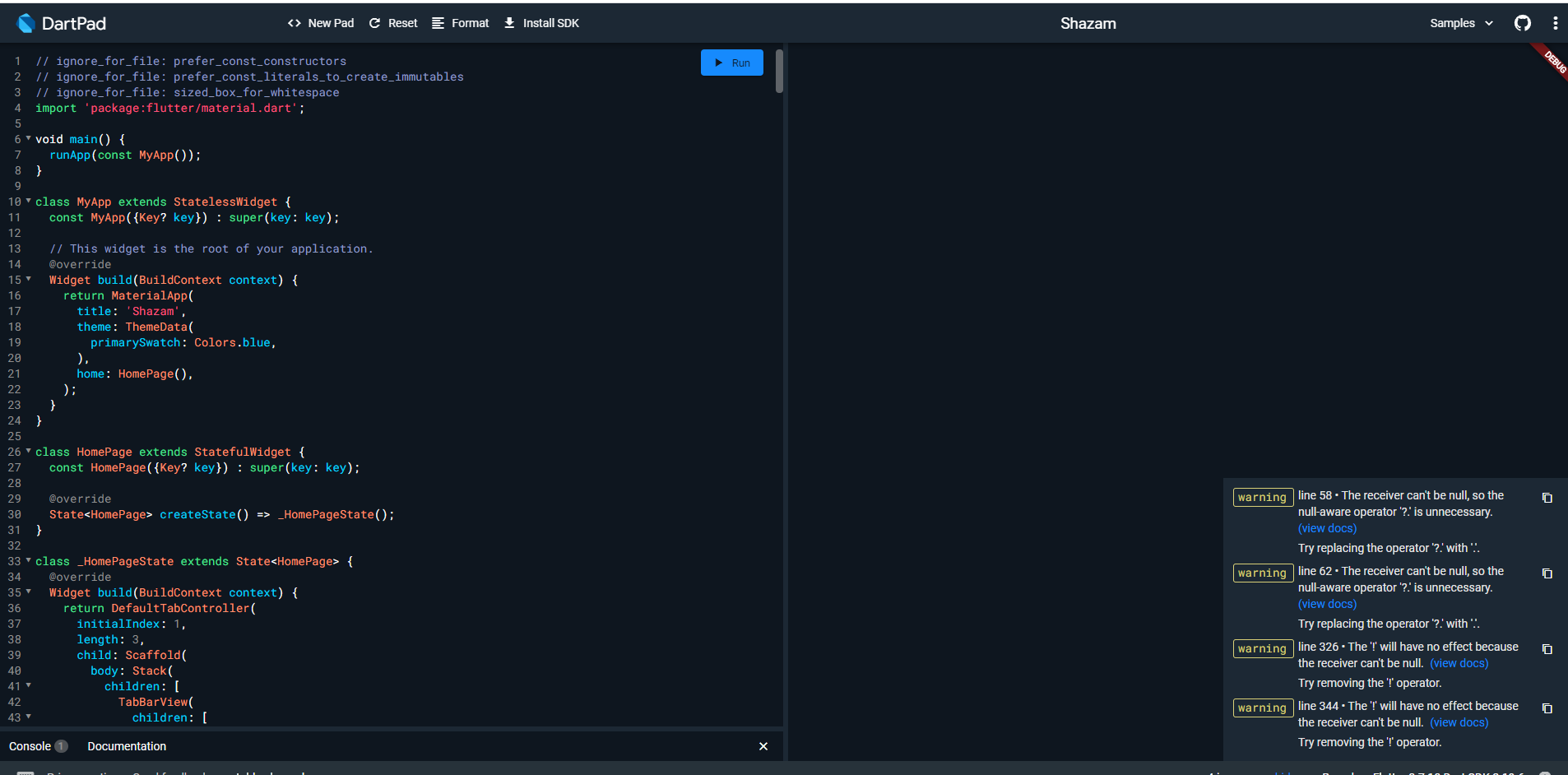
Task: Click the const HomePage constructor line
Action: pyautogui.click(x=205, y=467)
